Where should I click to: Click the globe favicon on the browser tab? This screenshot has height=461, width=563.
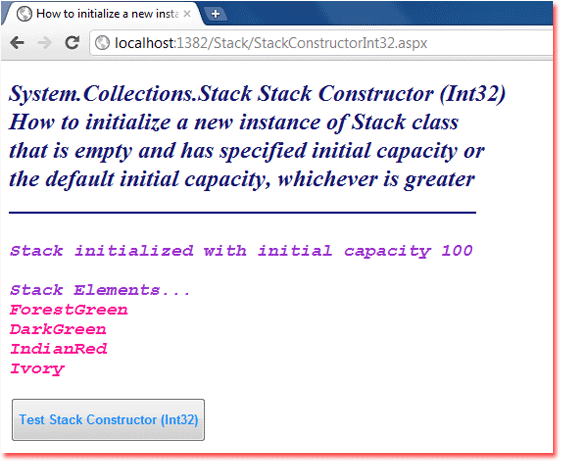[x=24, y=14]
